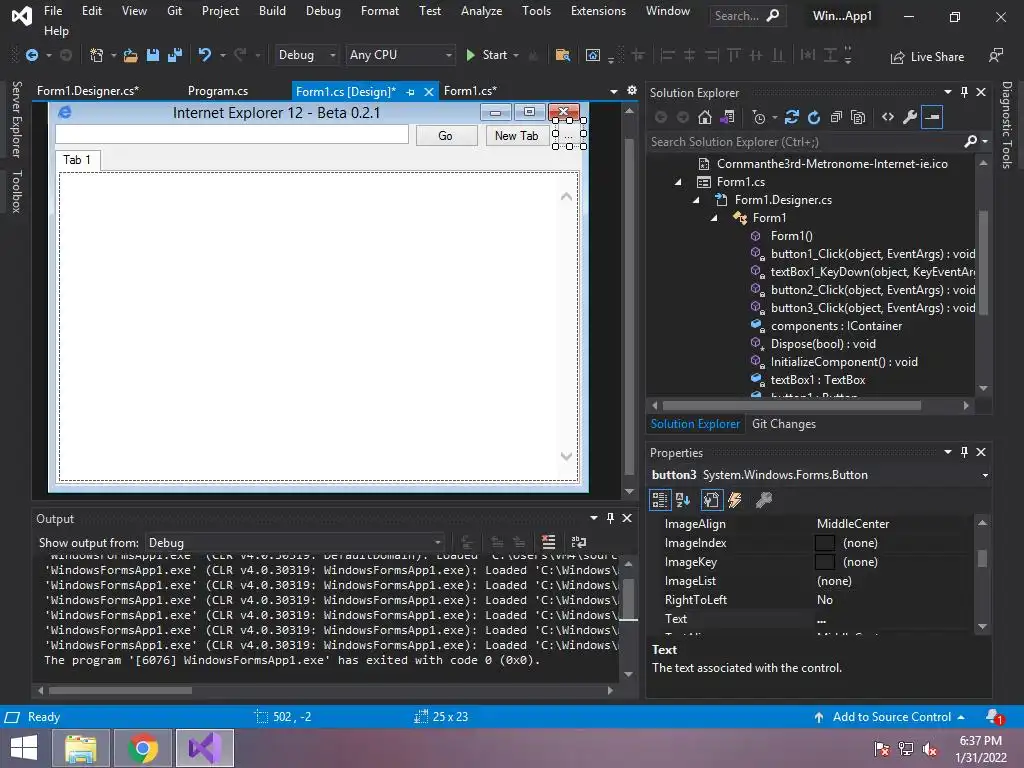Create a new project from the toolbar
Image resolution: width=1024 pixels, height=768 pixels.
[x=96, y=56]
